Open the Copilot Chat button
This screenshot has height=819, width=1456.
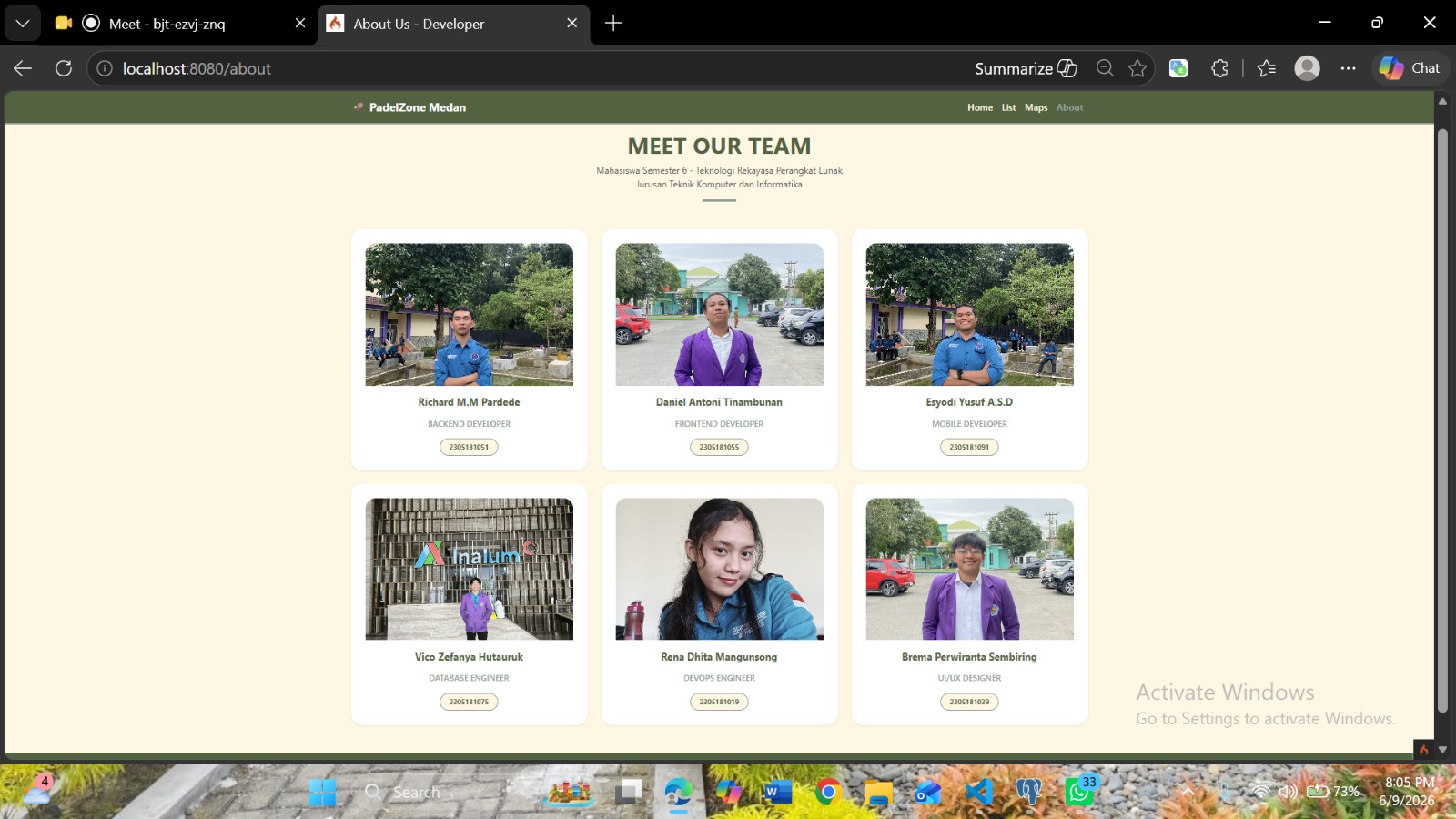tap(1410, 68)
